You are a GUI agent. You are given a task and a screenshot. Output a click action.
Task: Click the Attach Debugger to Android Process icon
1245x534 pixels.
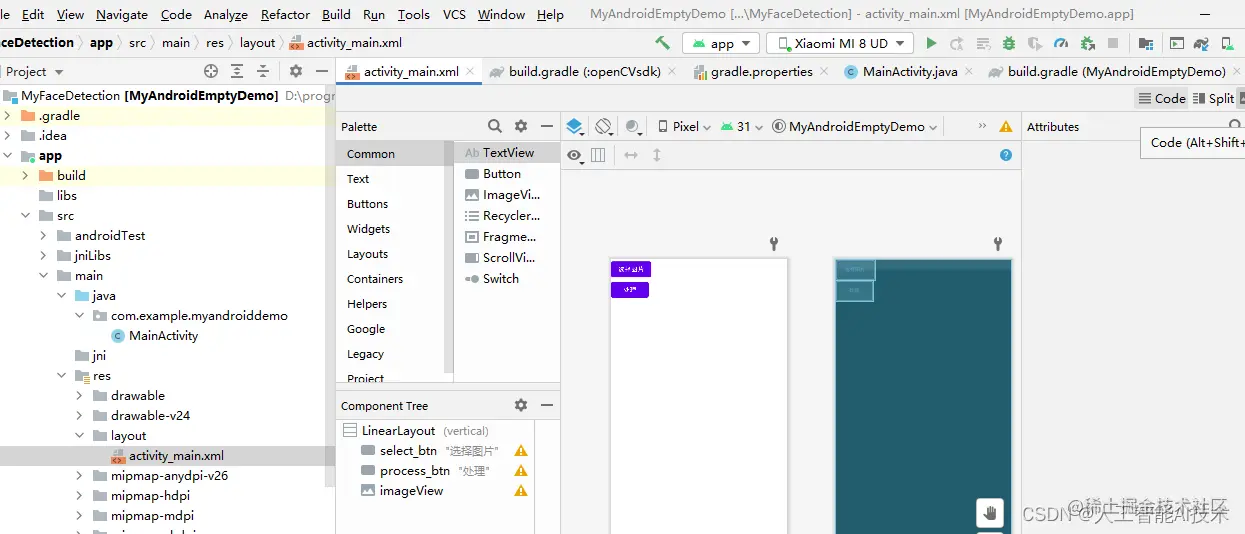pyautogui.click(x=1087, y=43)
